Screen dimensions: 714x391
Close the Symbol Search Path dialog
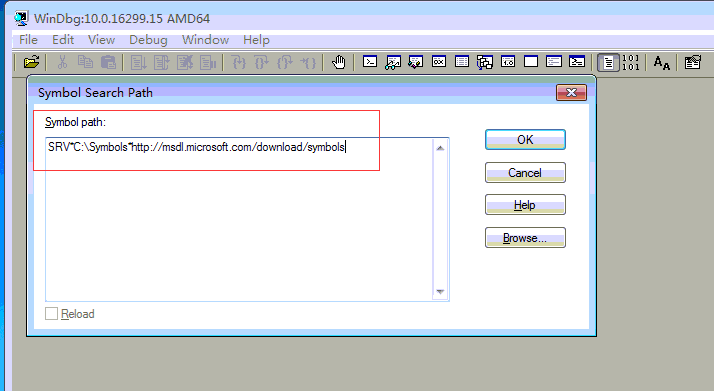click(x=571, y=92)
